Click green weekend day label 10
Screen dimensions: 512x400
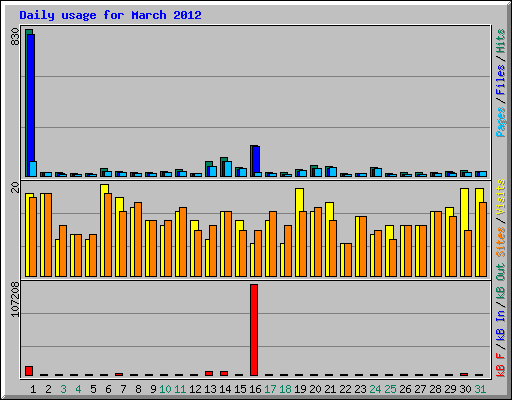point(165,389)
